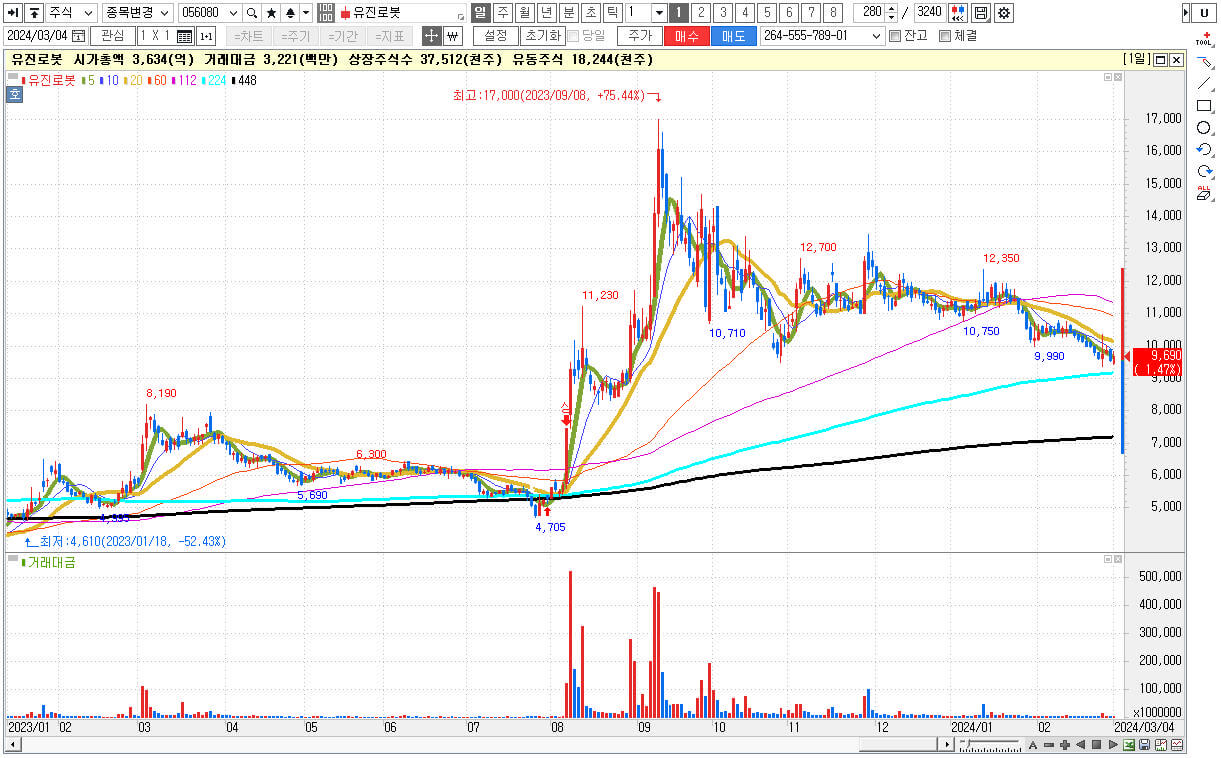Click the floppy disk save icon

981,13
